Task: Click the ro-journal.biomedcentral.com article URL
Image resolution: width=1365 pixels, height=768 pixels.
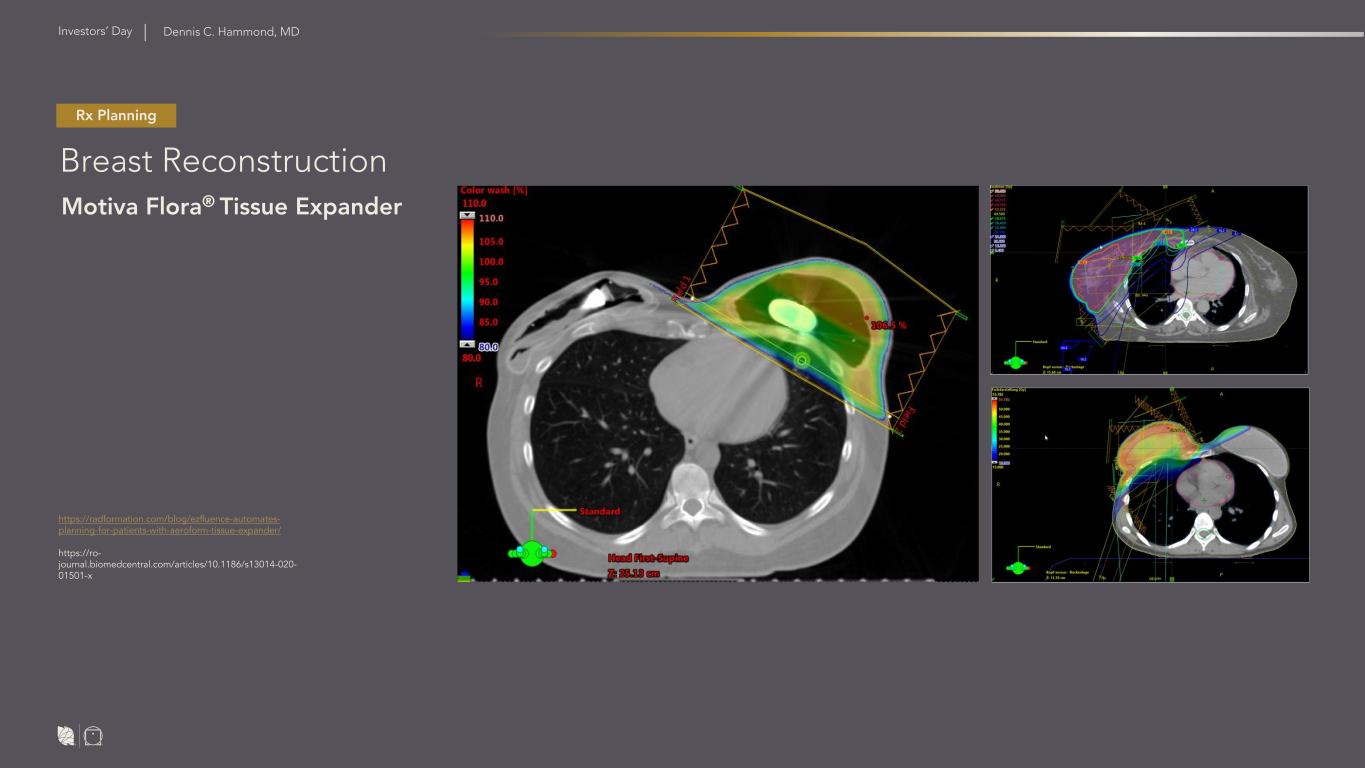Action: [x=177, y=564]
